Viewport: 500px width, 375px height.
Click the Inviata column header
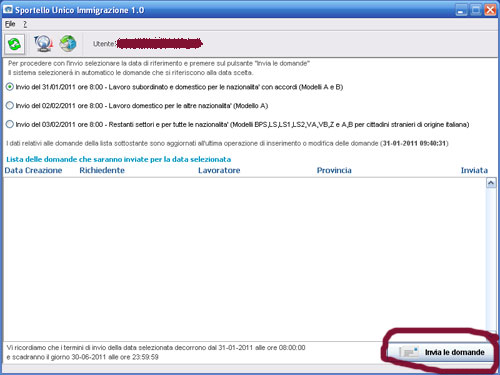point(474,170)
